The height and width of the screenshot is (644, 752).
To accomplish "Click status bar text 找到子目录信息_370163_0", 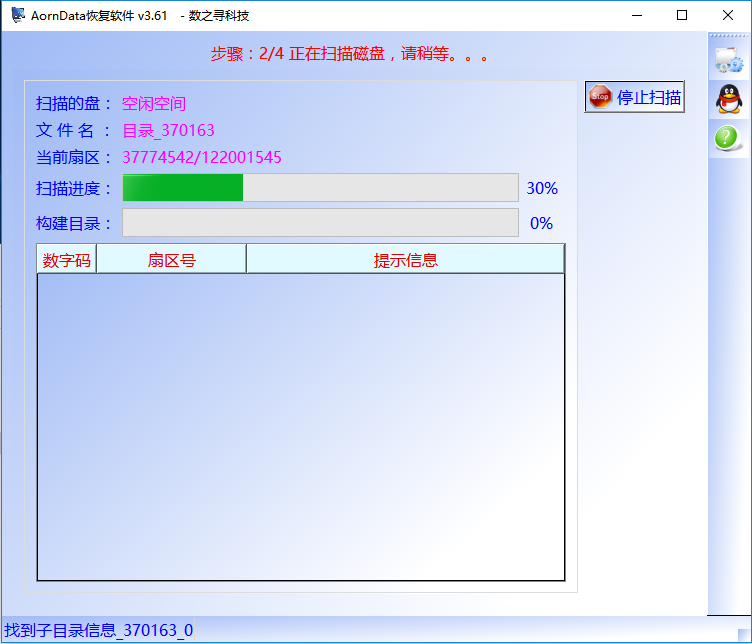I will point(98,630).
